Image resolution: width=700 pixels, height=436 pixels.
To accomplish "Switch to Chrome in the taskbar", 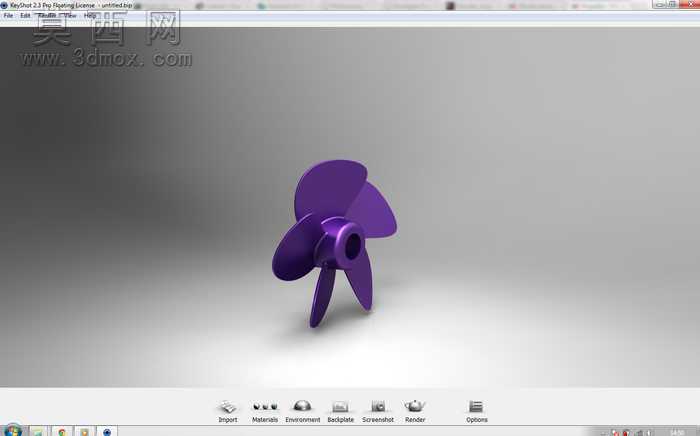I will (62, 432).
